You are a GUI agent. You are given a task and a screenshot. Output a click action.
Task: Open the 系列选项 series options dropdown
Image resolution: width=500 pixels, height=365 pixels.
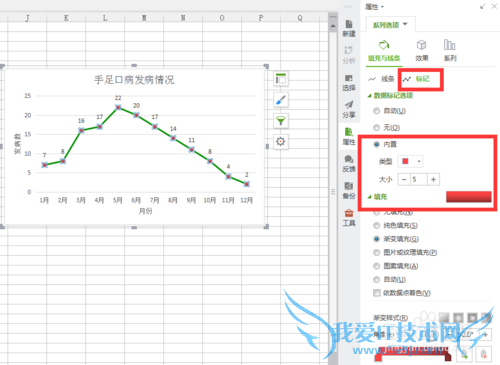click(390, 25)
